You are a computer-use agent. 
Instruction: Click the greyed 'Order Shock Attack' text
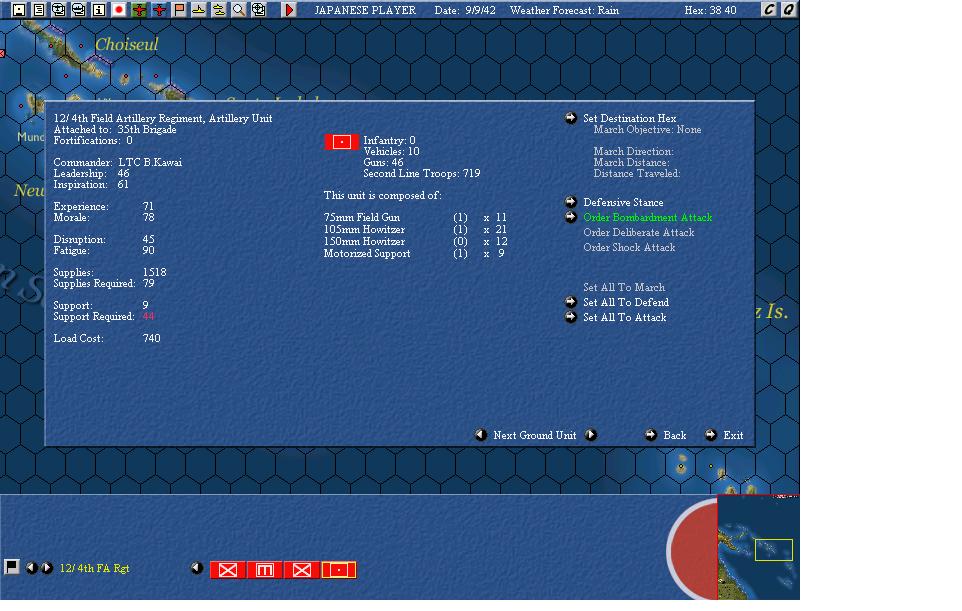629,247
